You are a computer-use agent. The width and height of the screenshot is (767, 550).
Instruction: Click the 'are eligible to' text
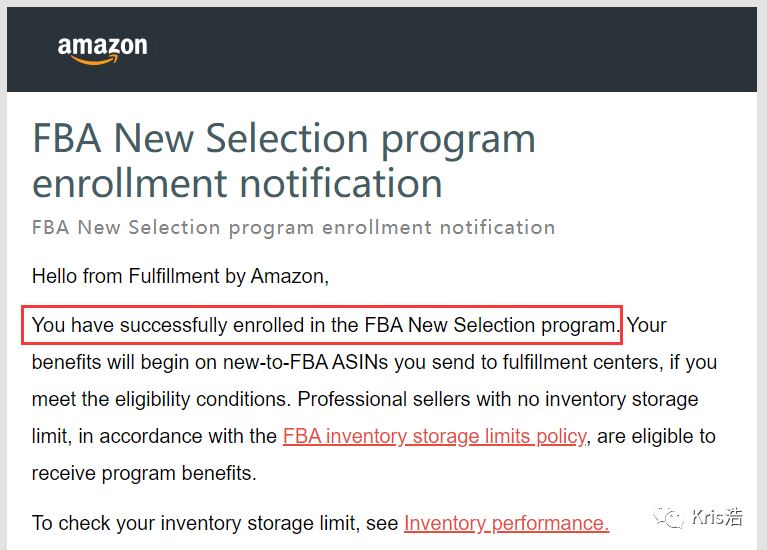click(x=656, y=436)
